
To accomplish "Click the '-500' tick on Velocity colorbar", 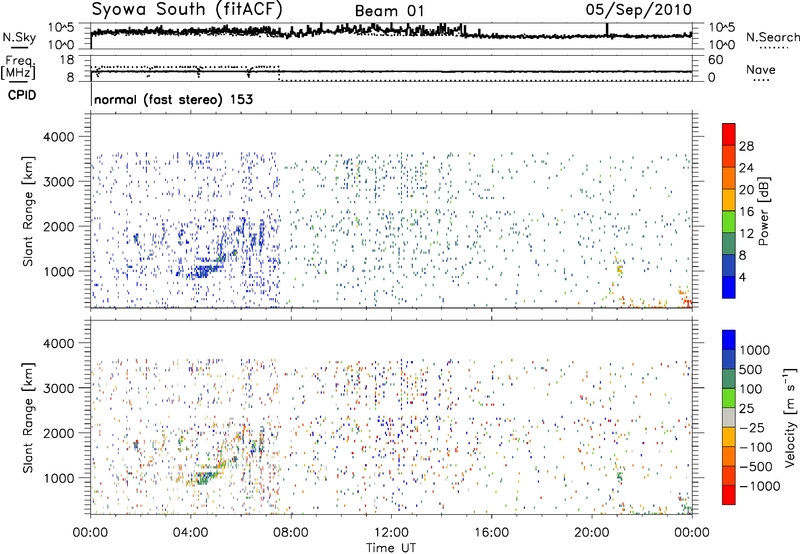I will pyautogui.click(x=756, y=467).
